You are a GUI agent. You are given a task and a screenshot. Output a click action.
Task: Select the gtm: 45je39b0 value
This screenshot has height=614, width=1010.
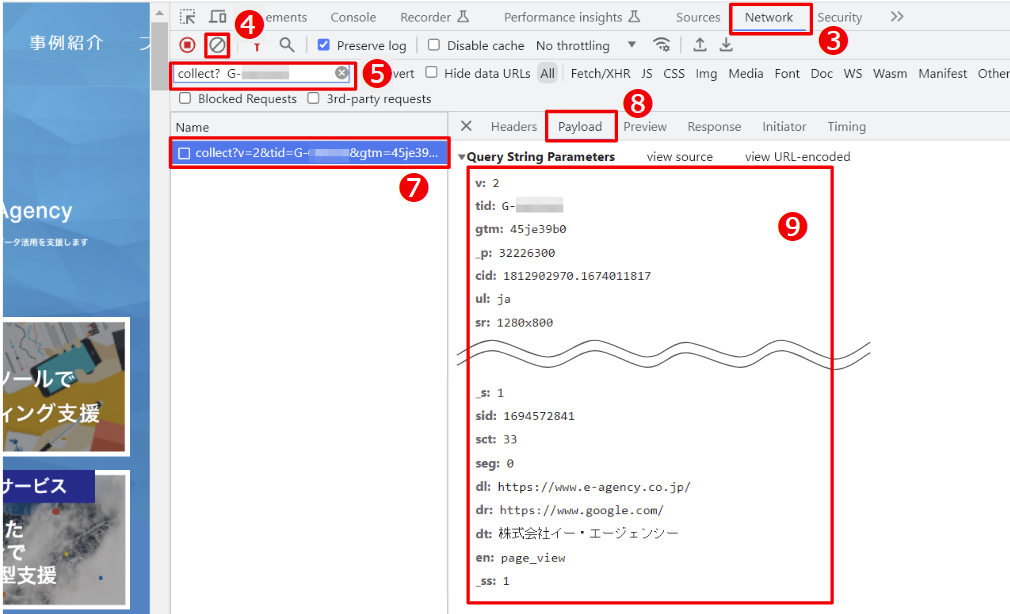pos(538,229)
